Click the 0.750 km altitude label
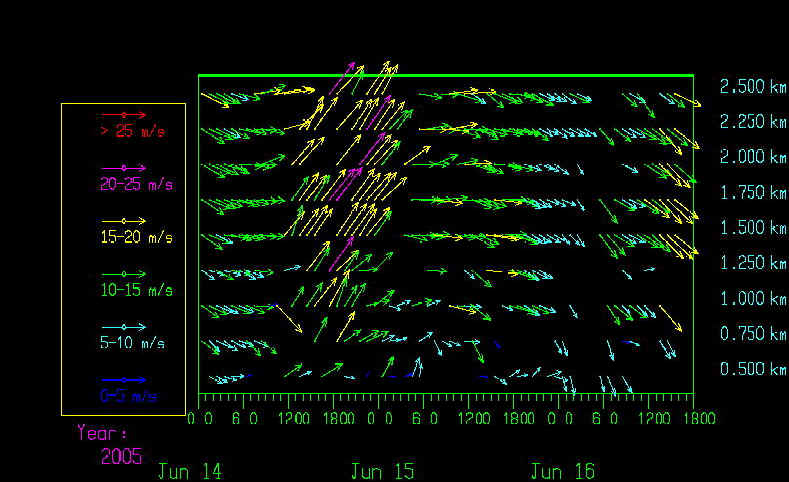Screen dimensions: 789x482 752,333
